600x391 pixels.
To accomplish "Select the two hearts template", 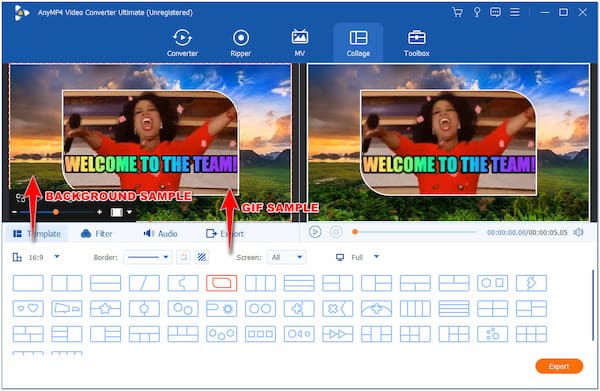I will [28, 308].
